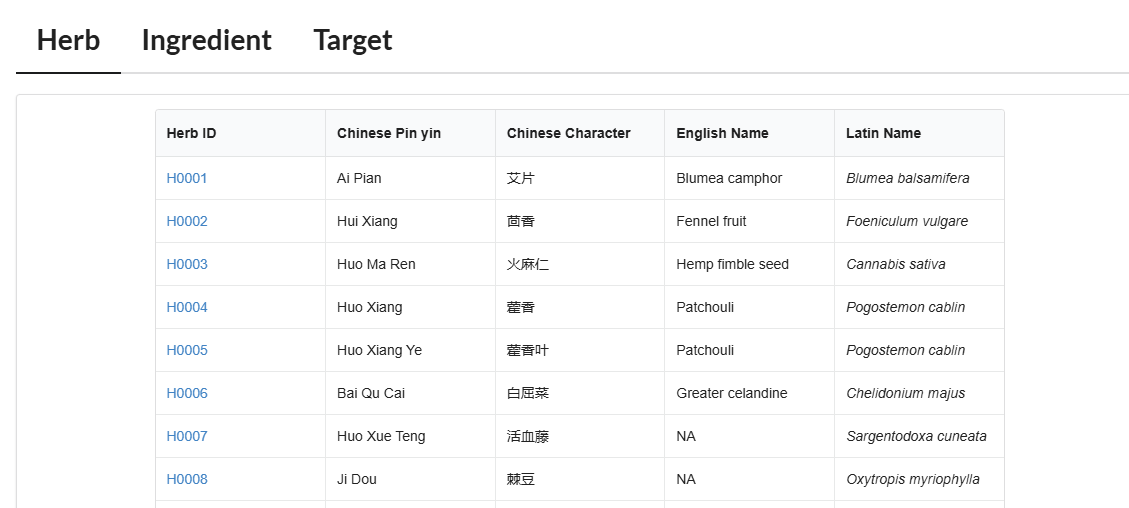Open the H0006 herb record
The width and height of the screenshot is (1129, 508).
click(x=187, y=393)
